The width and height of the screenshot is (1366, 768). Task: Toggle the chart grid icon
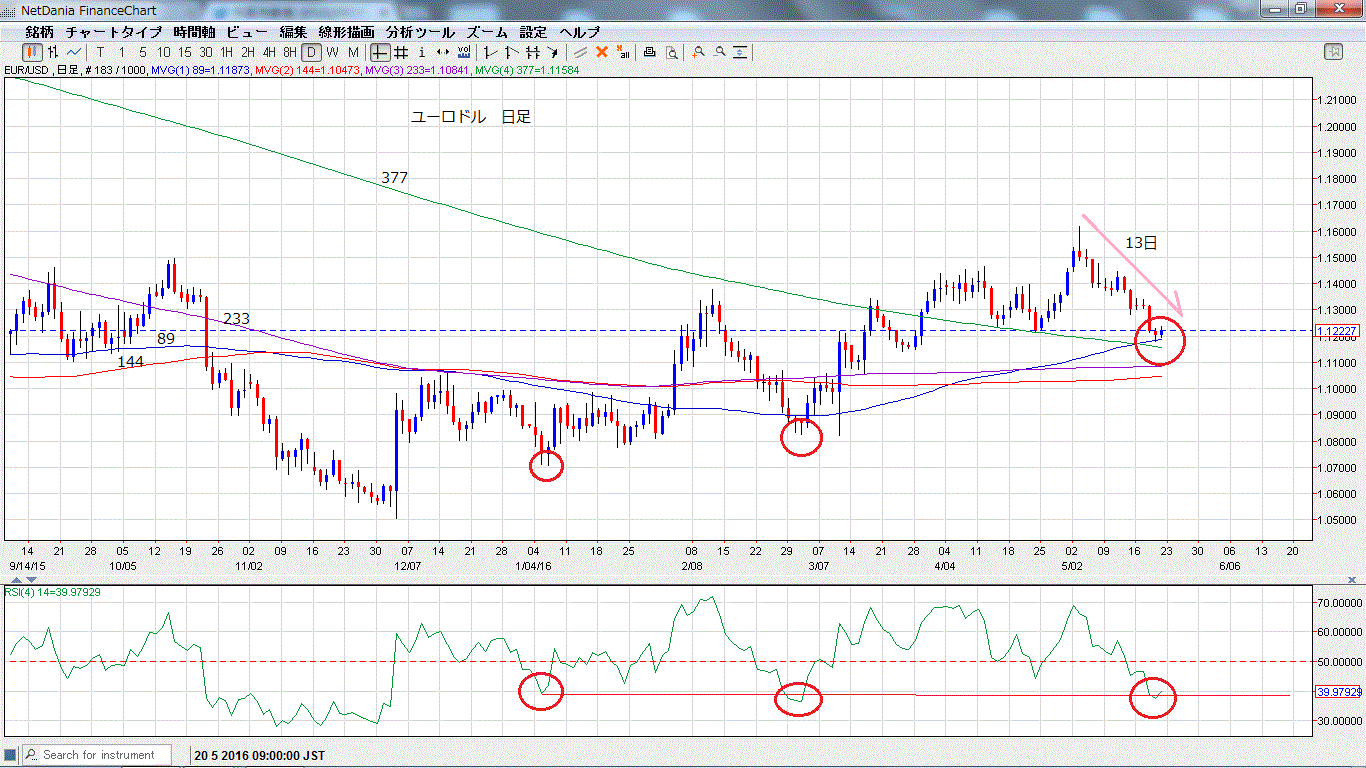pyautogui.click(x=400, y=52)
